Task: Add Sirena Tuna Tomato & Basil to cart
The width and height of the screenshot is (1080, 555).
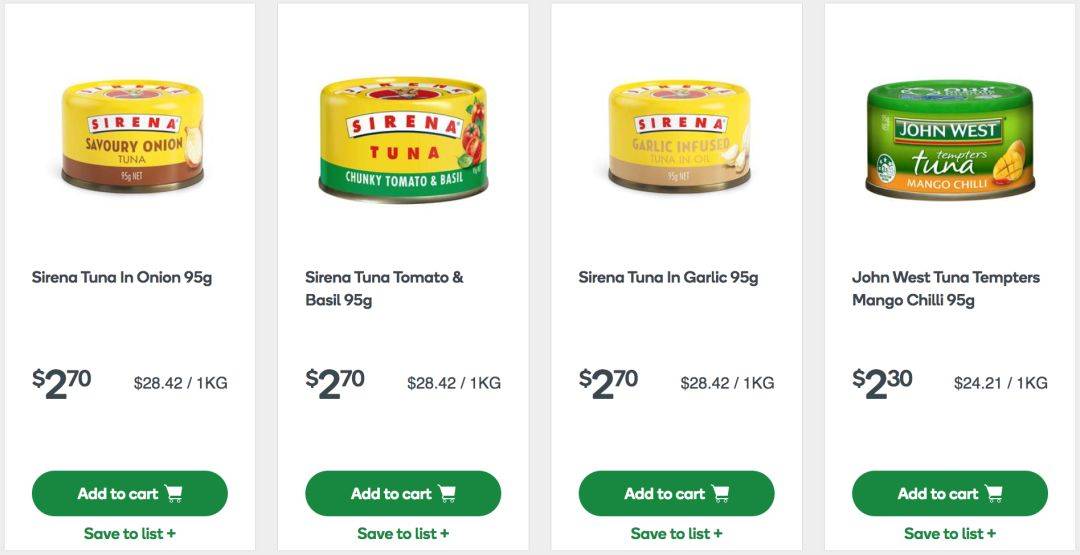Action: click(x=403, y=494)
